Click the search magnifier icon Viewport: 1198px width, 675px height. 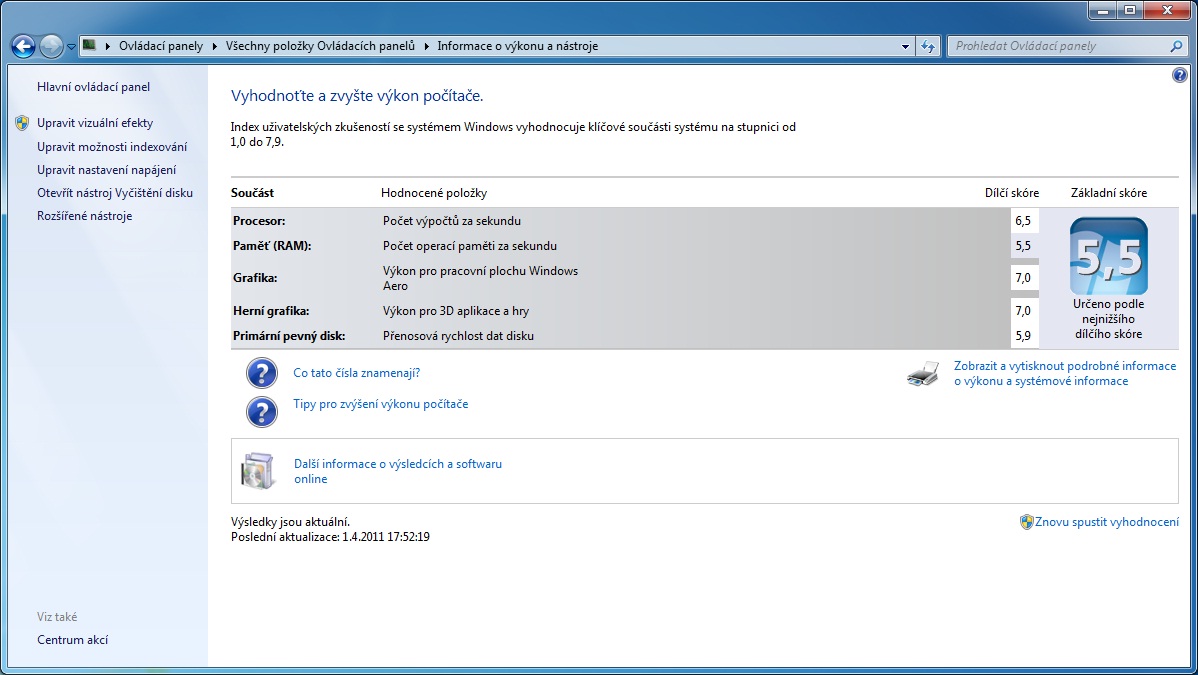click(1176, 46)
